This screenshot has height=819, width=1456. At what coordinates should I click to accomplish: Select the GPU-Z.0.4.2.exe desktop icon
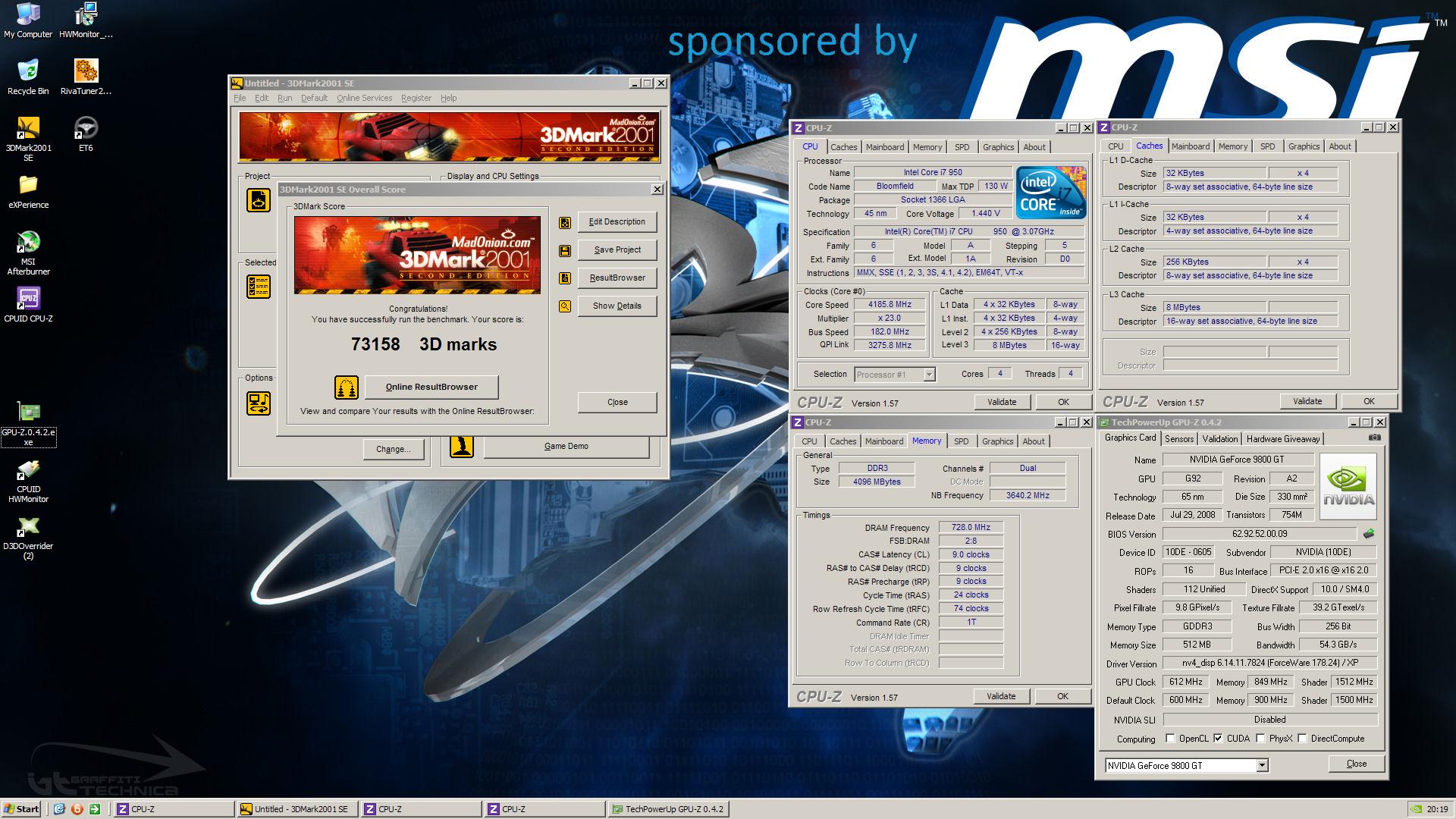pyautogui.click(x=28, y=425)
